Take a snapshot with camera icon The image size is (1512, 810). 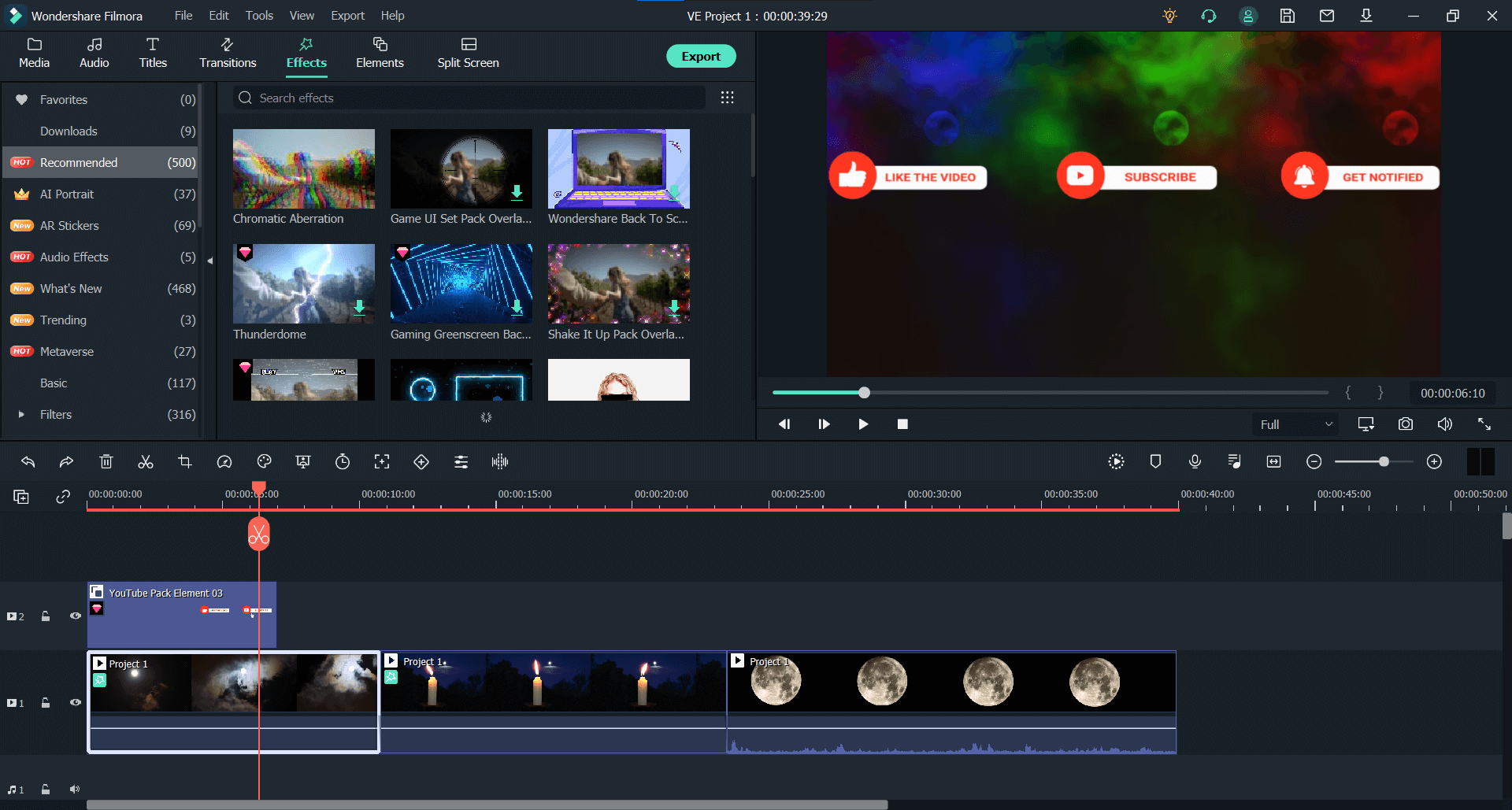[x=1405, y=424]
